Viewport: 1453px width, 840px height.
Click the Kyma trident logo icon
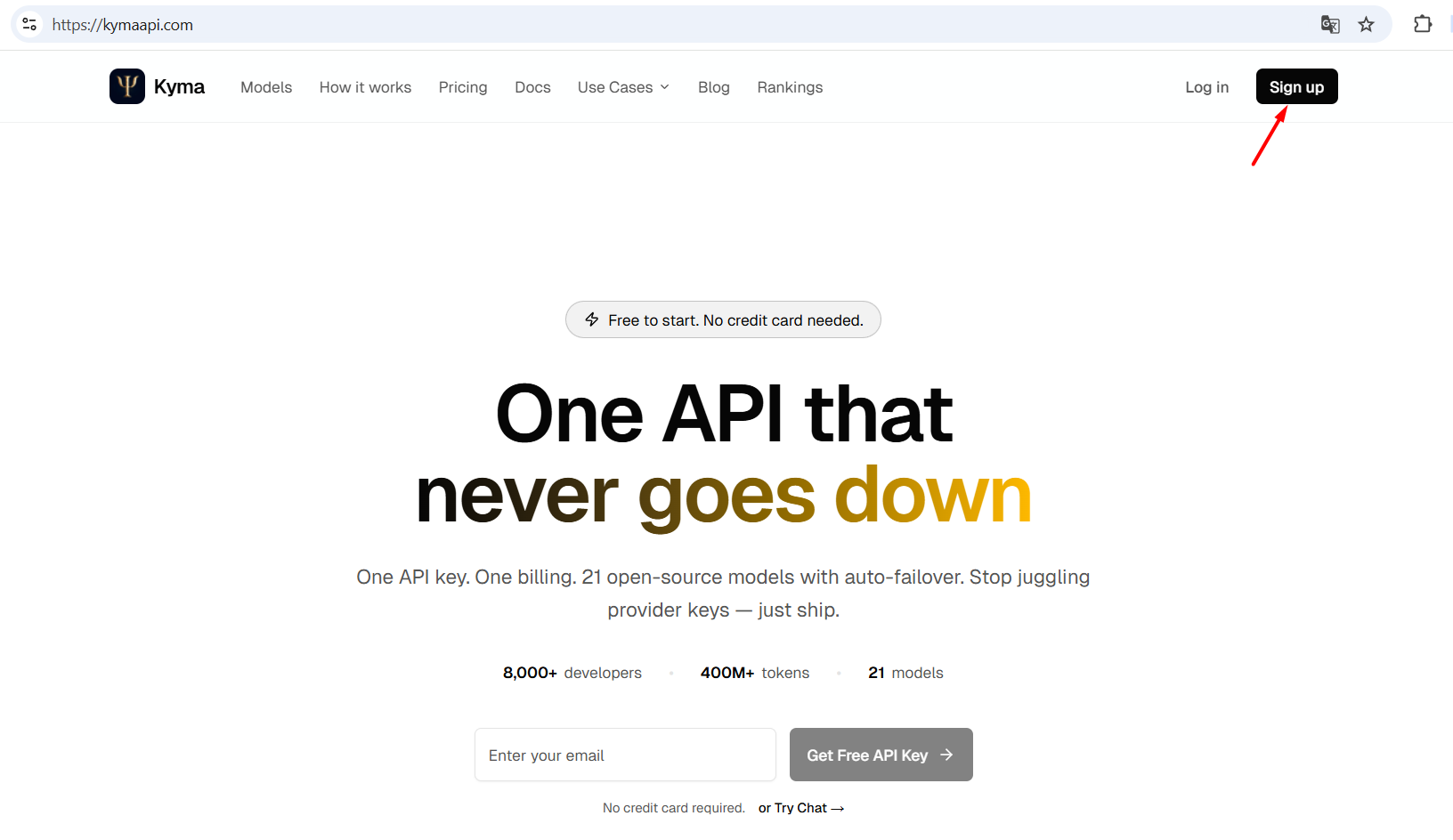[126, 86]
